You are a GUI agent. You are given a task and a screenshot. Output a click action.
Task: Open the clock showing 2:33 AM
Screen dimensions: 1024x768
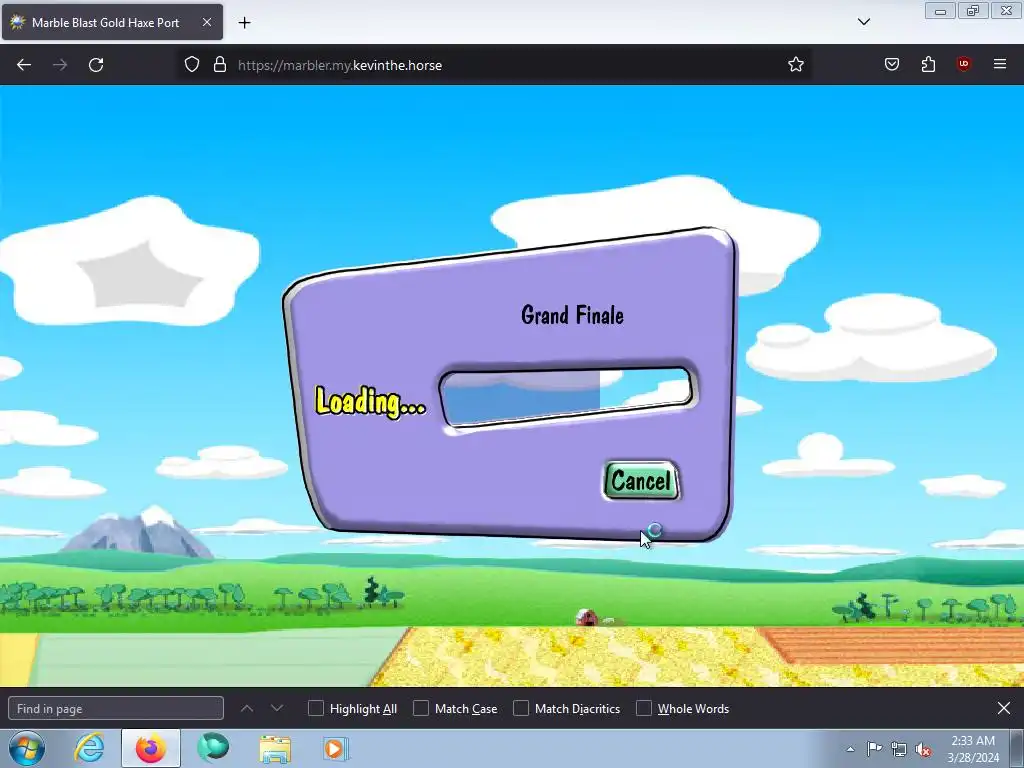click(973, 748)
